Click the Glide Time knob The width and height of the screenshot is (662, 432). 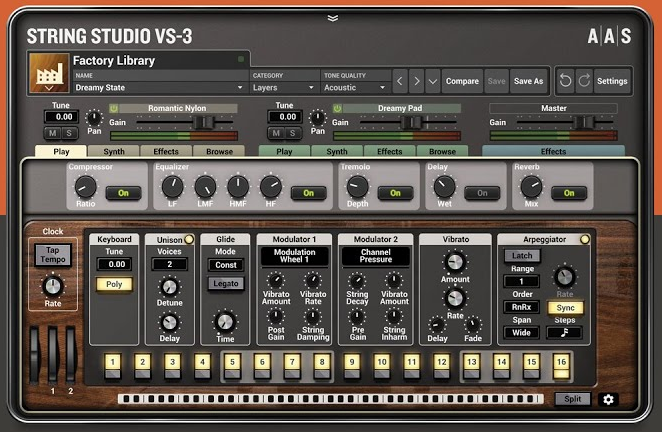[x=225, y=322]
